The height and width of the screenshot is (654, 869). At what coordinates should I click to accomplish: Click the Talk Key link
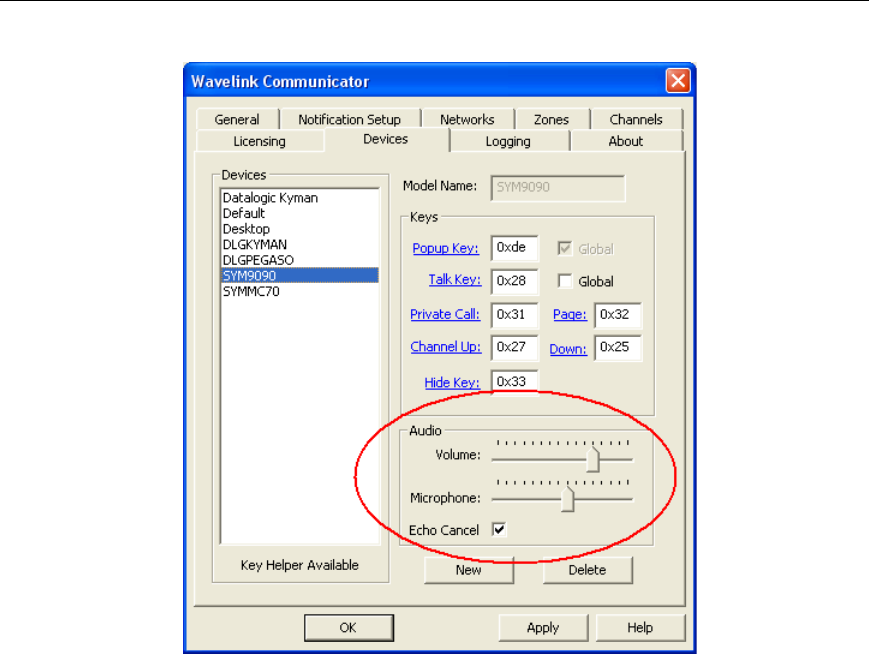[455, 279]
